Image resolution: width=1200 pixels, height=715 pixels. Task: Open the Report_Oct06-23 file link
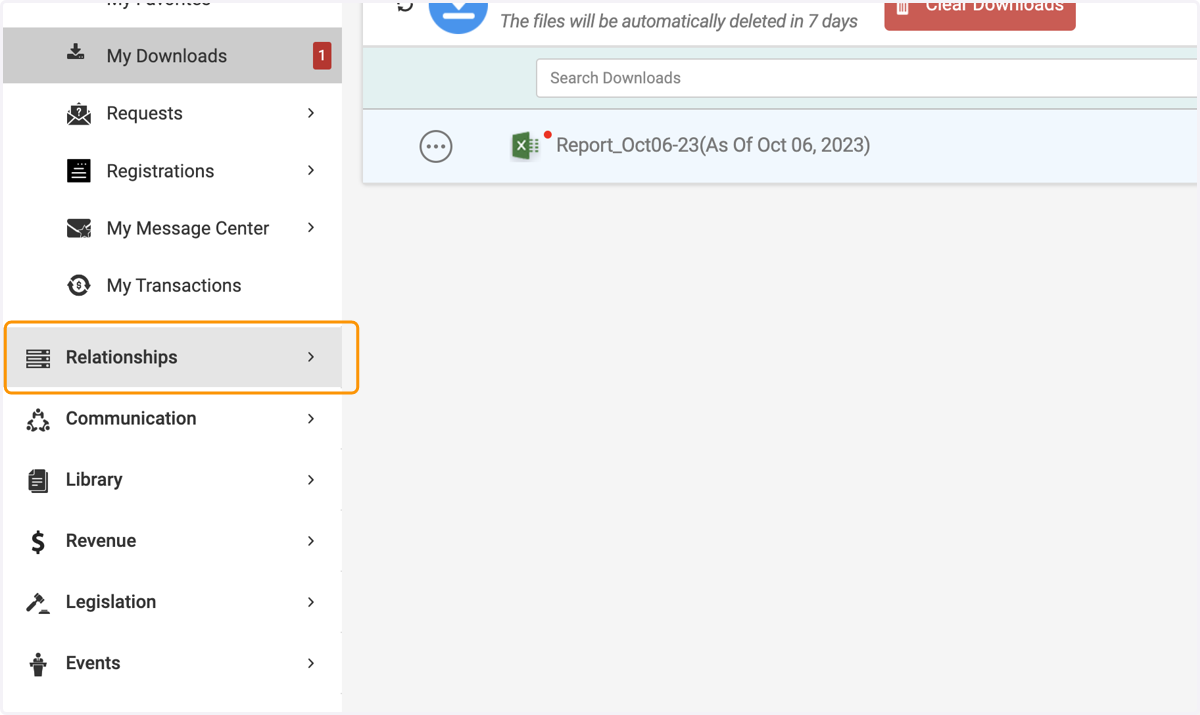[713, 145]
